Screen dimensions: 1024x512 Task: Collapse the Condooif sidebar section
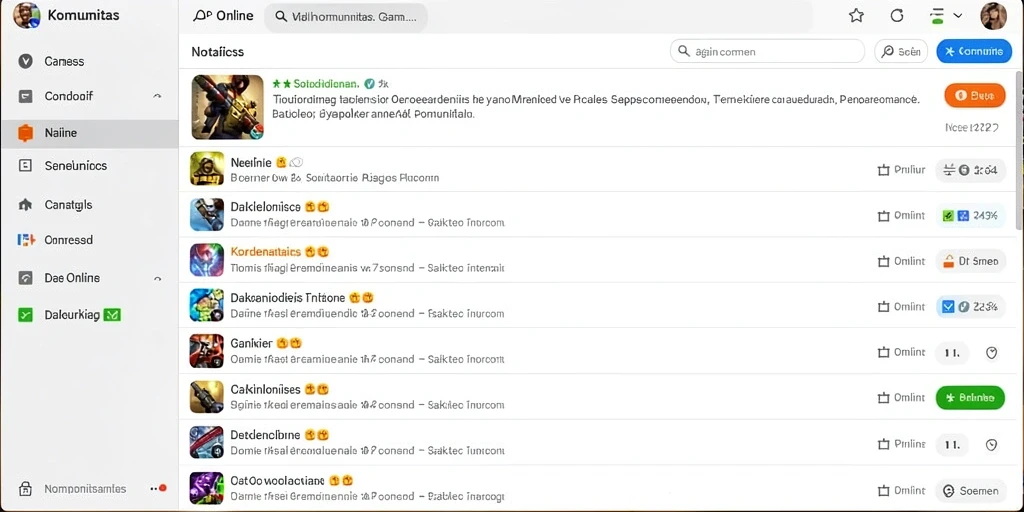(157, 96)
